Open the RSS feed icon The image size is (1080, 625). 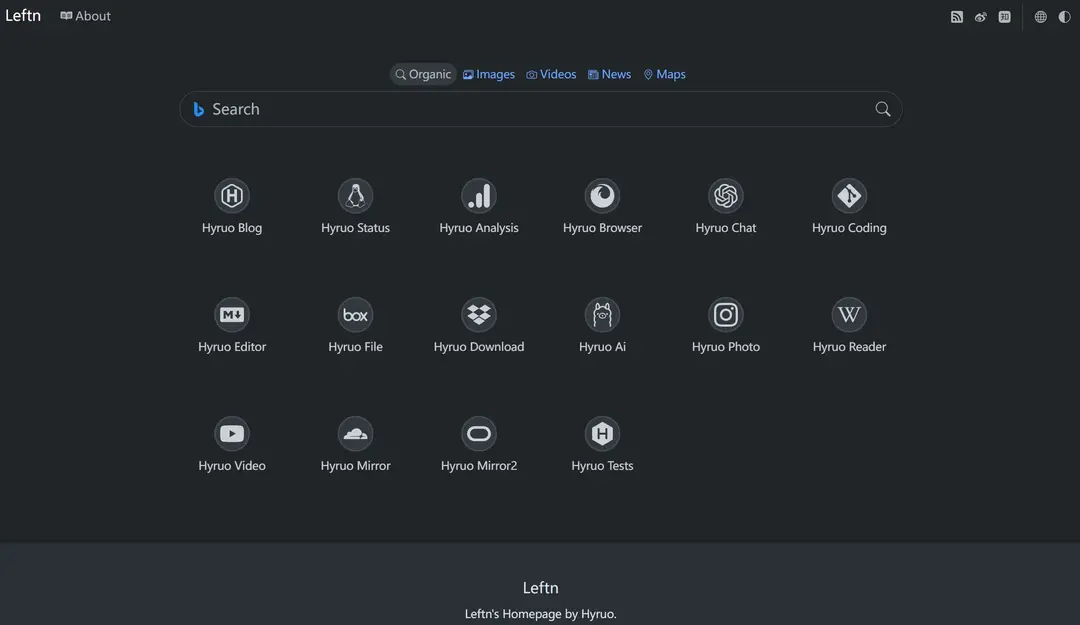pos(957,17)
